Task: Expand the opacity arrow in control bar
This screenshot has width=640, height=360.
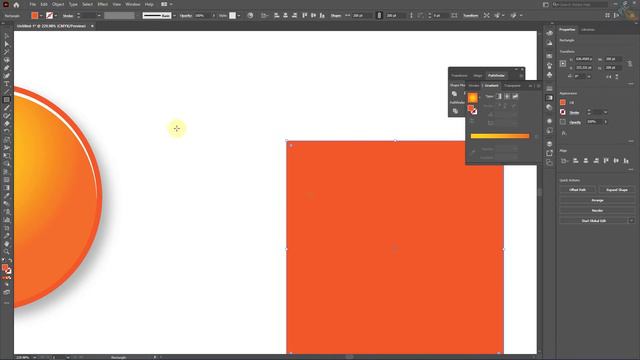Action: point(213,16)
